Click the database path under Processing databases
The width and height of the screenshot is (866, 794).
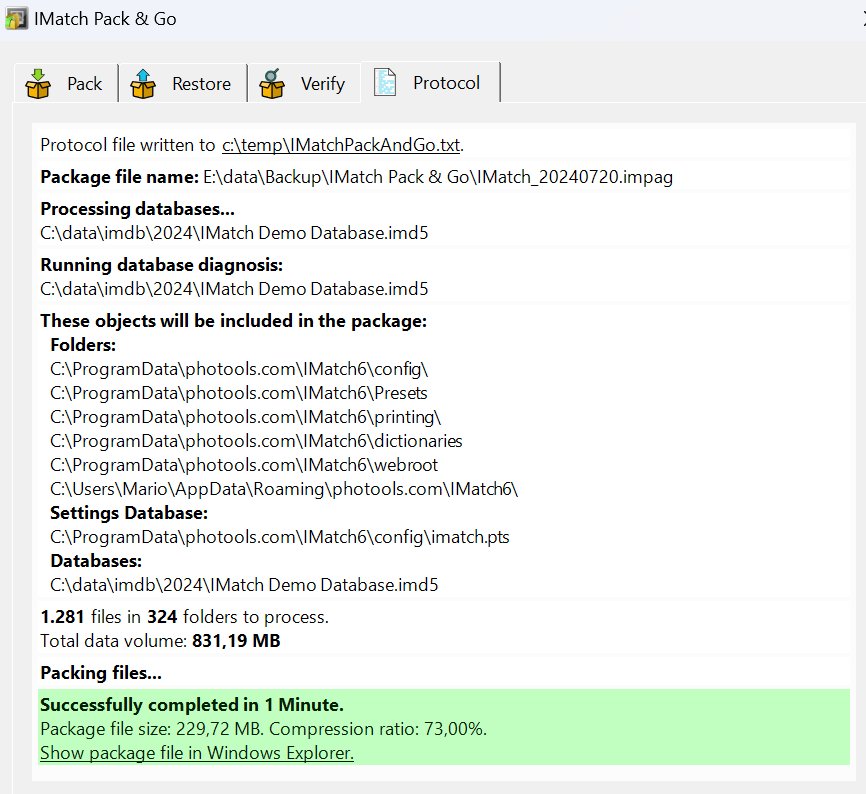234,233
